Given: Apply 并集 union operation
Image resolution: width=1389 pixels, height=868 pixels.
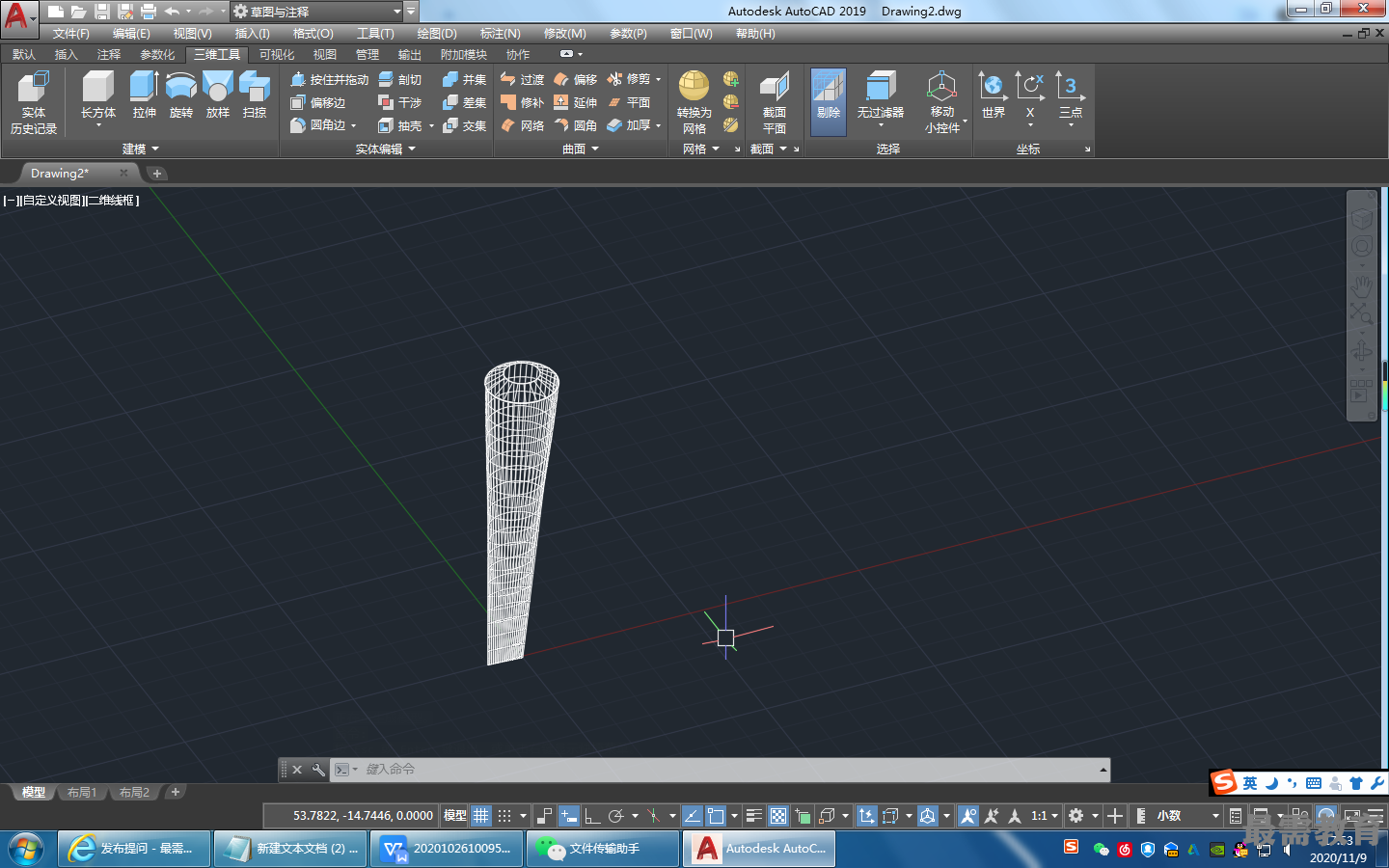Looking at the screenshot, I should [x=464, y=79].
